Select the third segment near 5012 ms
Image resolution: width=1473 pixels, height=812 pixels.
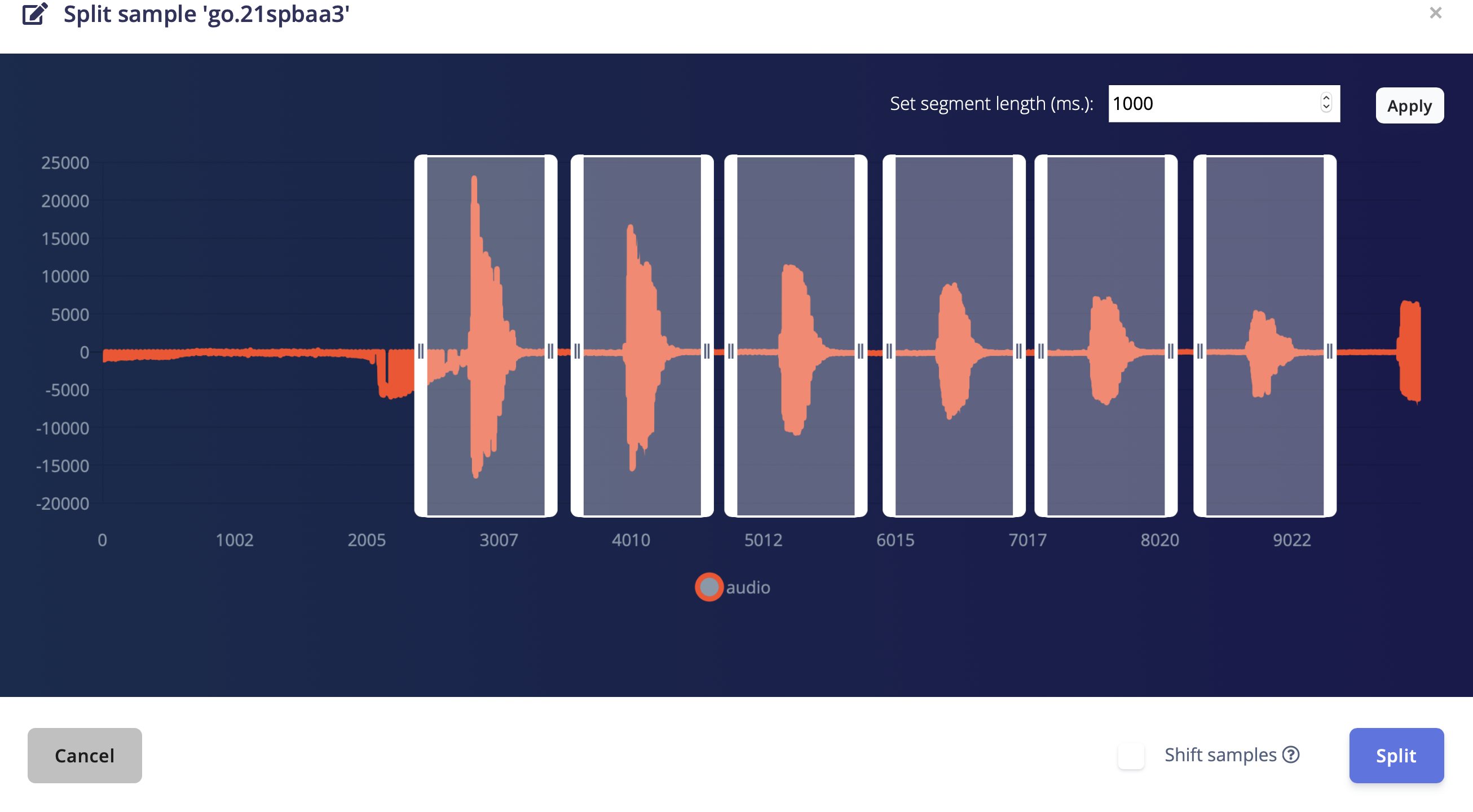796,336
